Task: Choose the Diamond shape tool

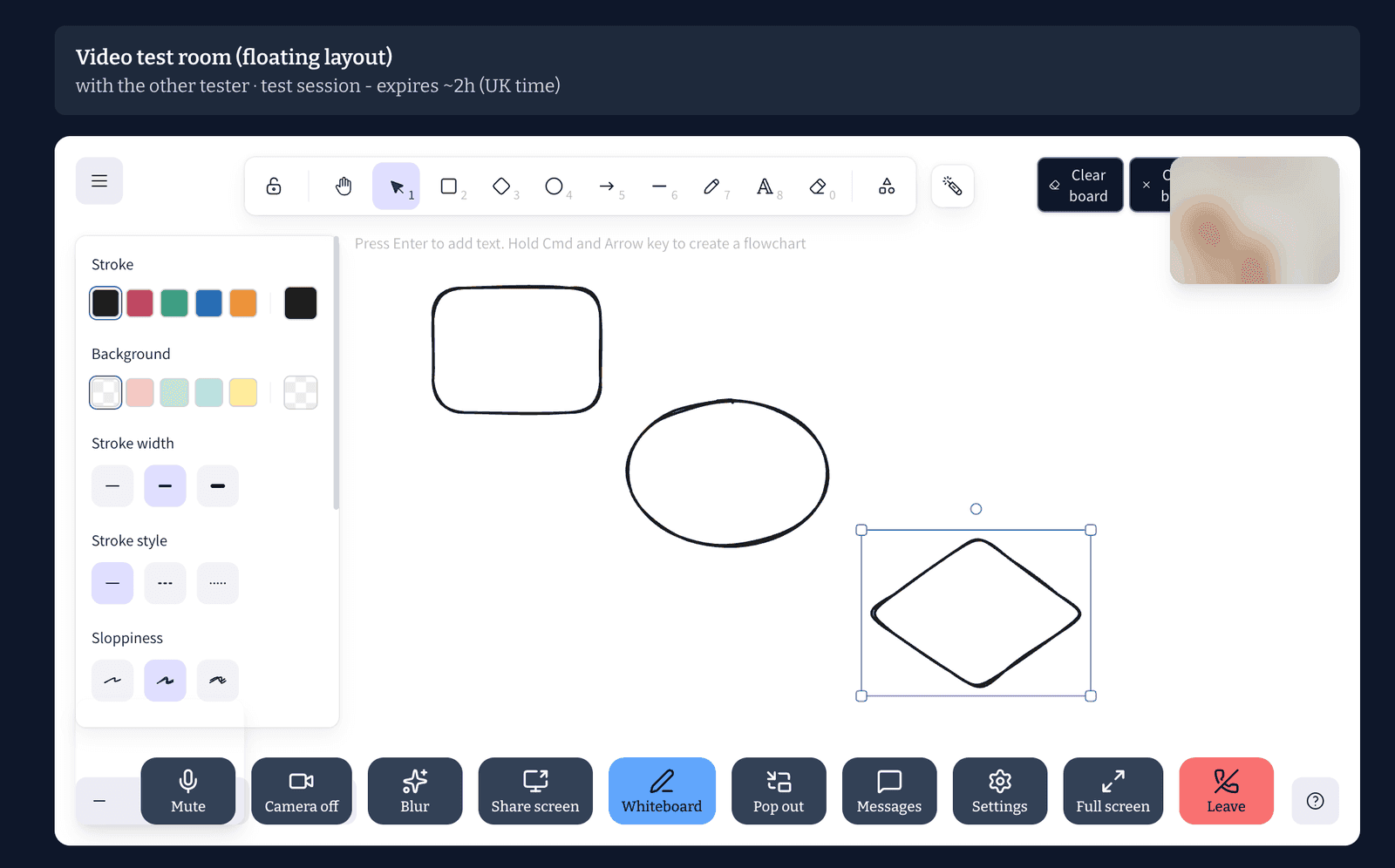Action: click(x=501, y=186)
